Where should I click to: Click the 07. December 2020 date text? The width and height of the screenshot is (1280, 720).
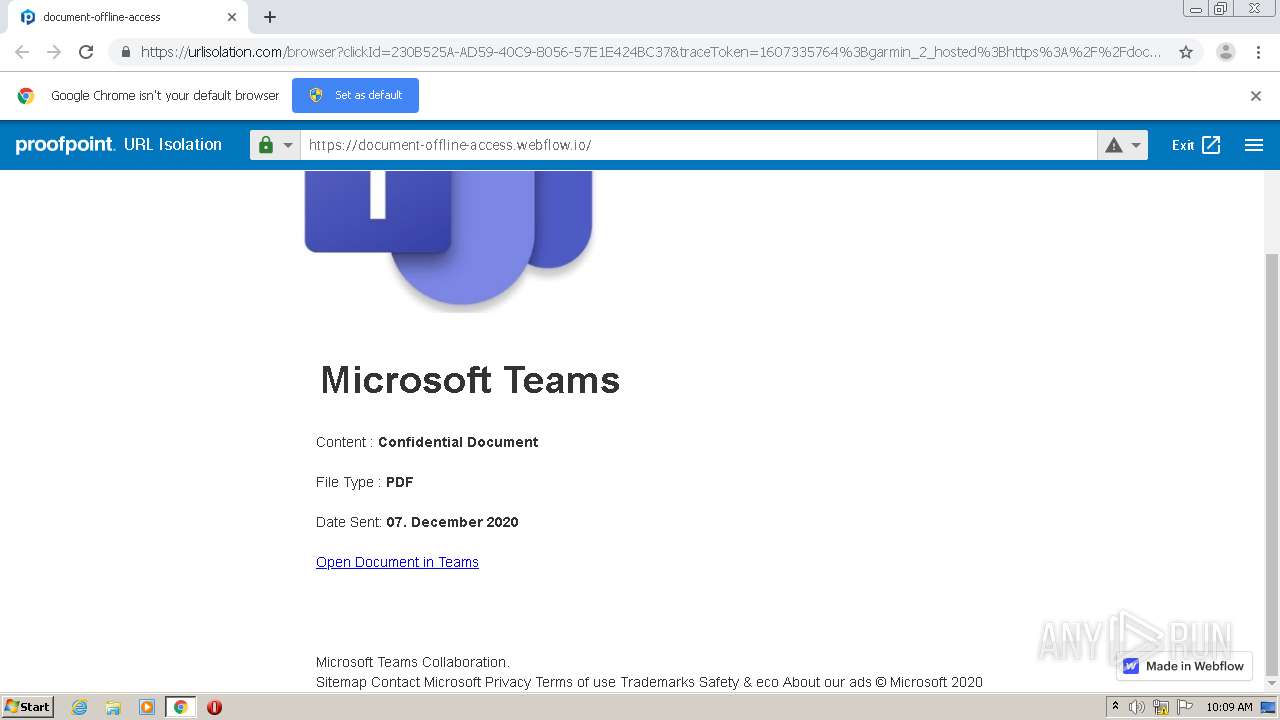pos(452,522)
